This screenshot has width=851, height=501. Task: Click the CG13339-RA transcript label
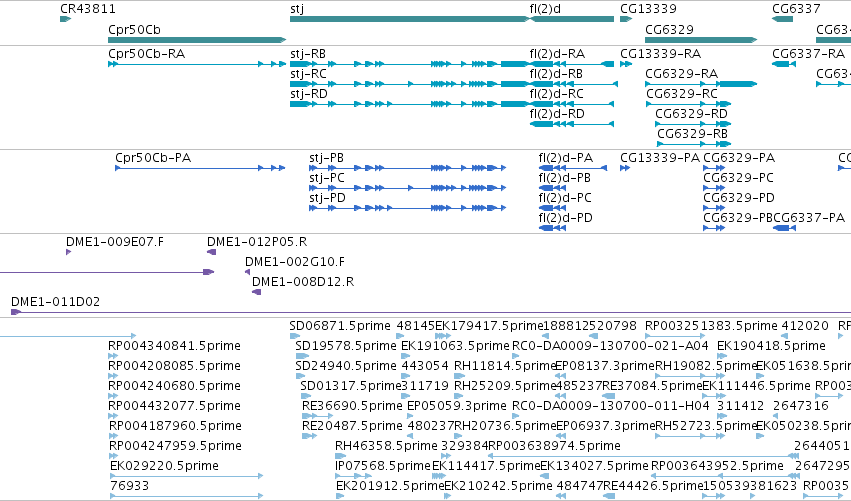coord(661,54)
